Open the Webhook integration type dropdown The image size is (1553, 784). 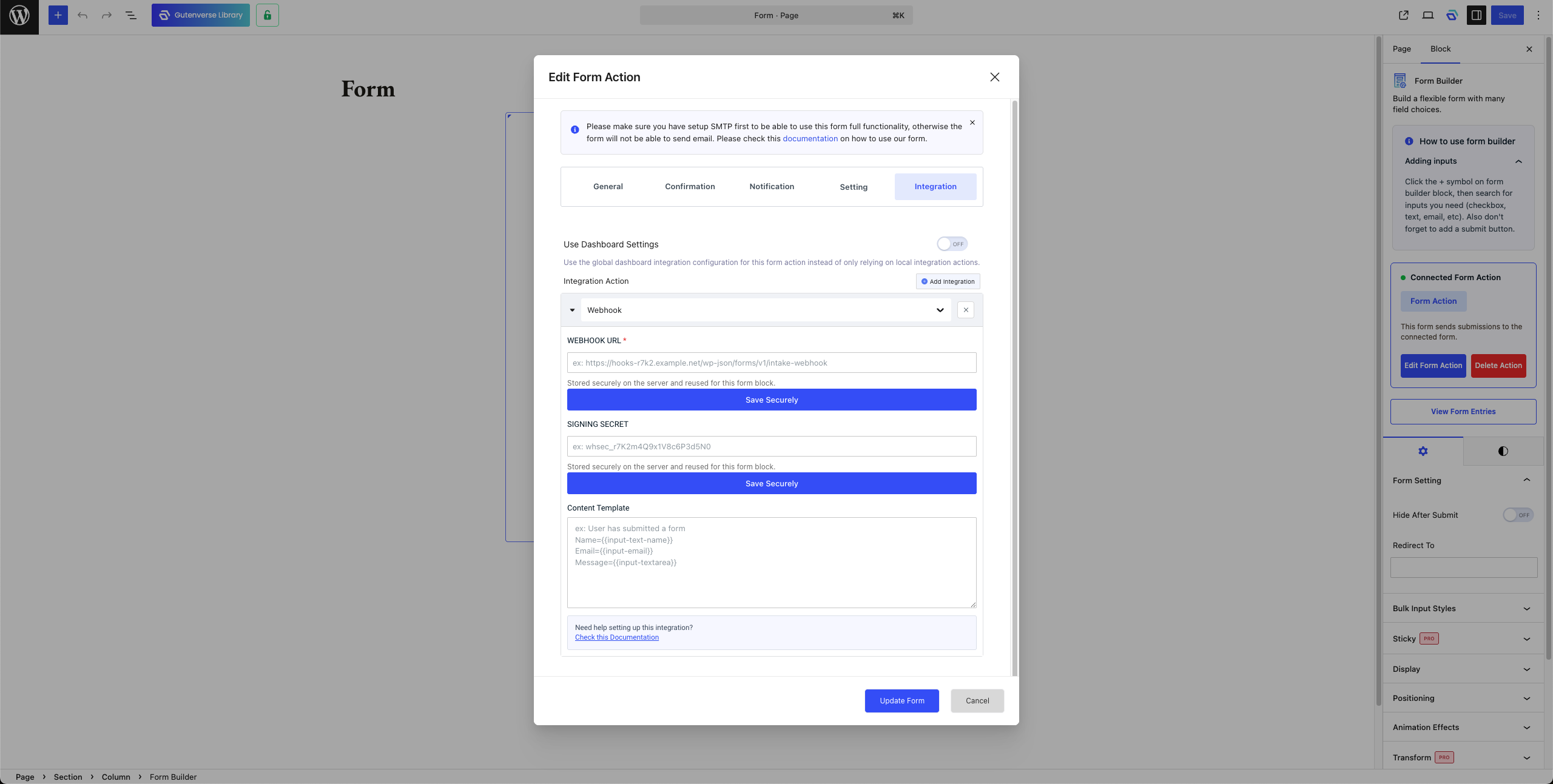[766, 310]
